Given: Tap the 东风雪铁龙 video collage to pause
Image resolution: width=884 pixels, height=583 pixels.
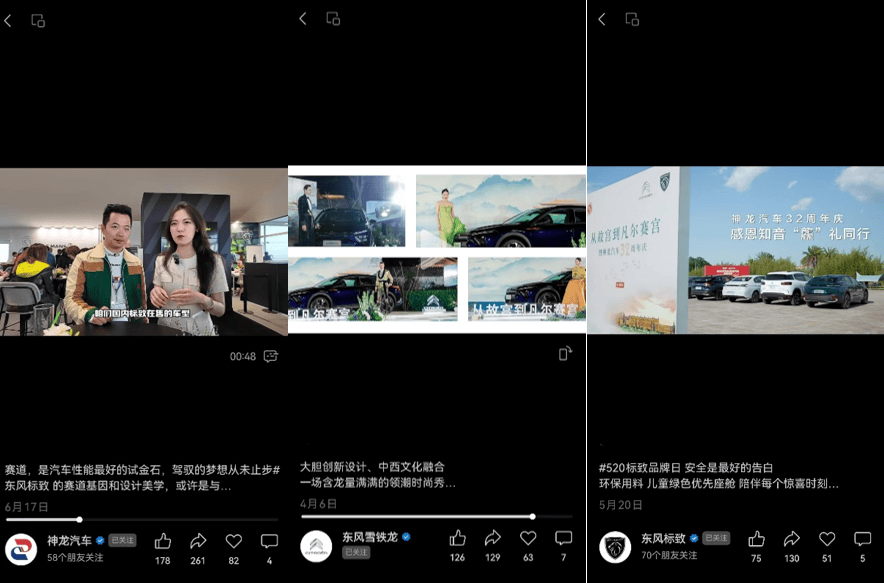Looking at the screenshot, I should 437,249.
